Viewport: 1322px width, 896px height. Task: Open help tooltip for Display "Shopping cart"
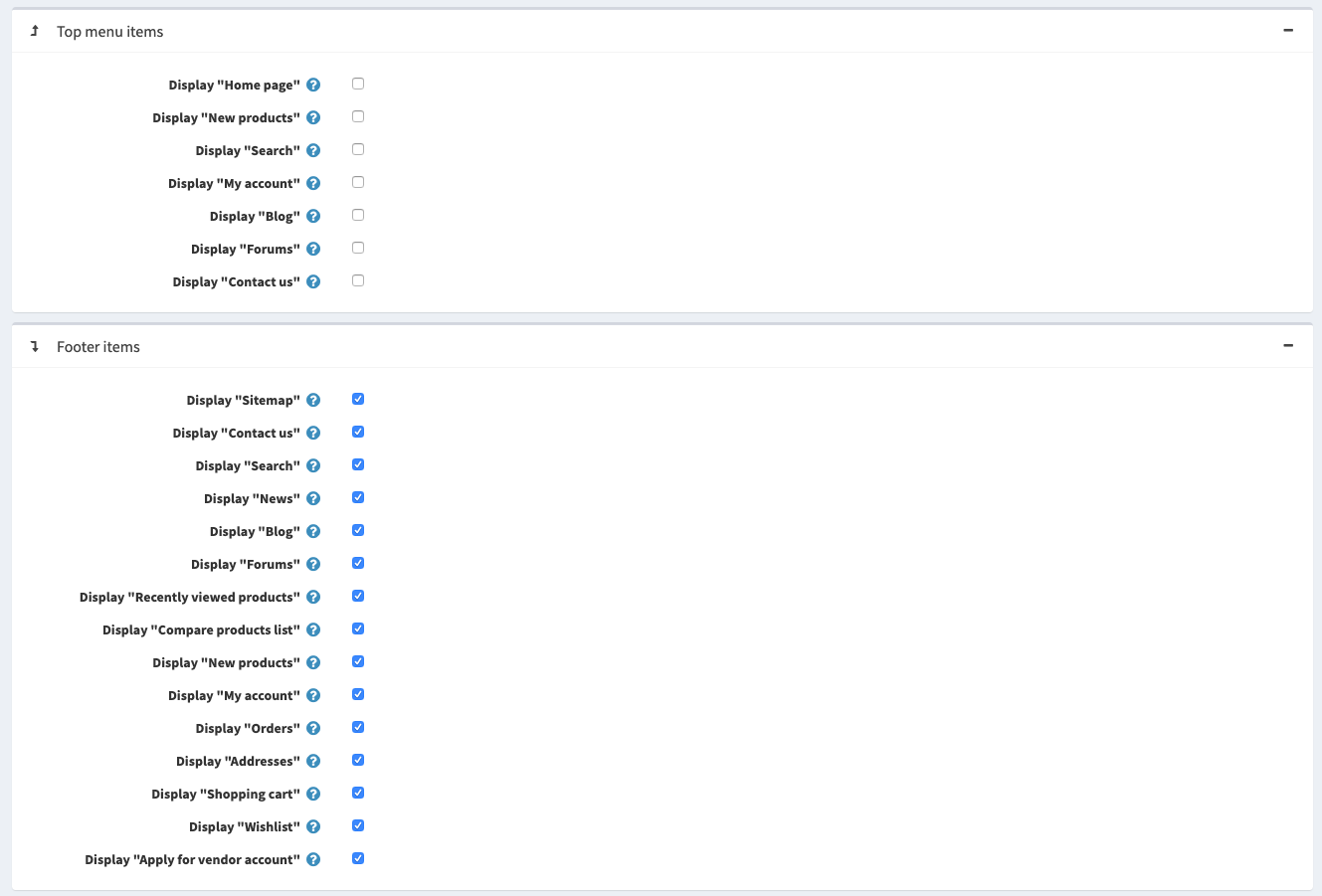coord(313,794)
